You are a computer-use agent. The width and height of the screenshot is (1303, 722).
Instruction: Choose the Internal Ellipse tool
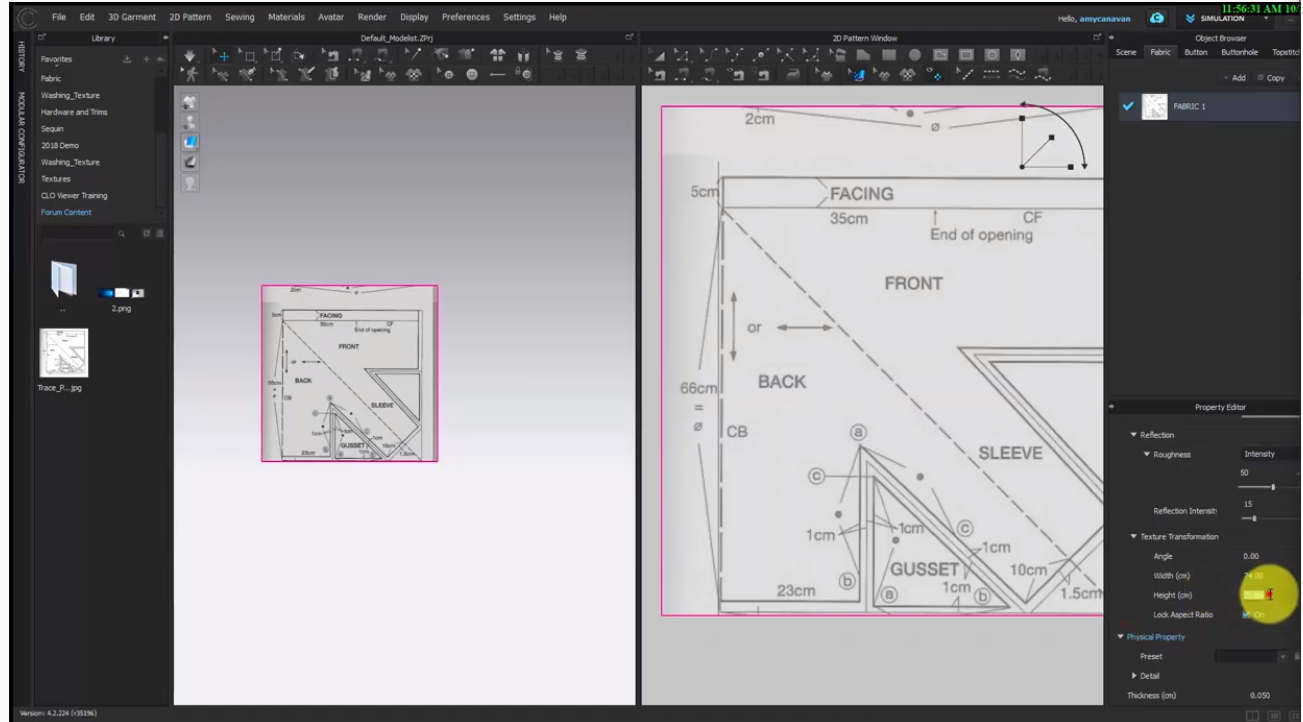[992, 56]
